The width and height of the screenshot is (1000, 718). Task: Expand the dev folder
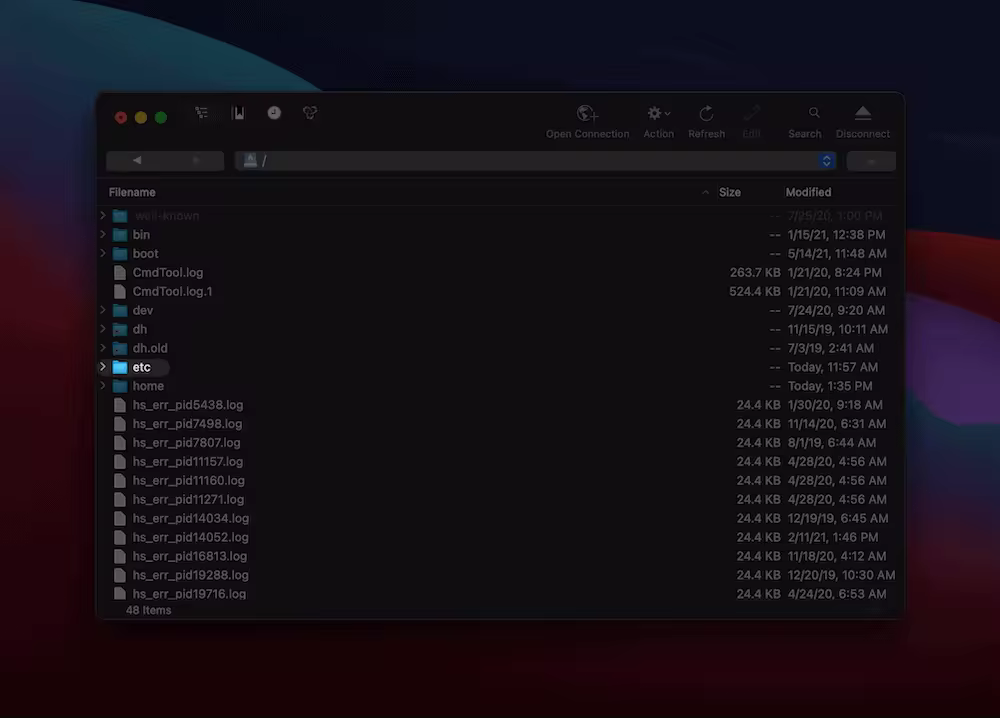(103, 310)
